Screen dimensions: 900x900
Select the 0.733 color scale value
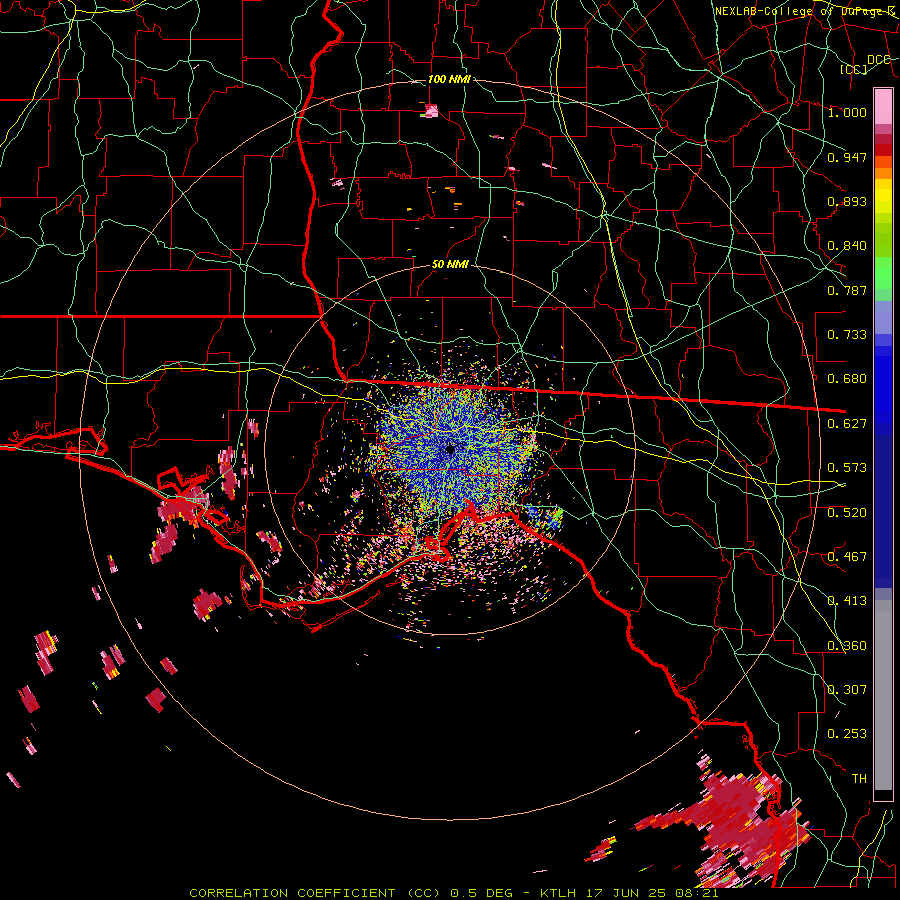pos(847,335)
